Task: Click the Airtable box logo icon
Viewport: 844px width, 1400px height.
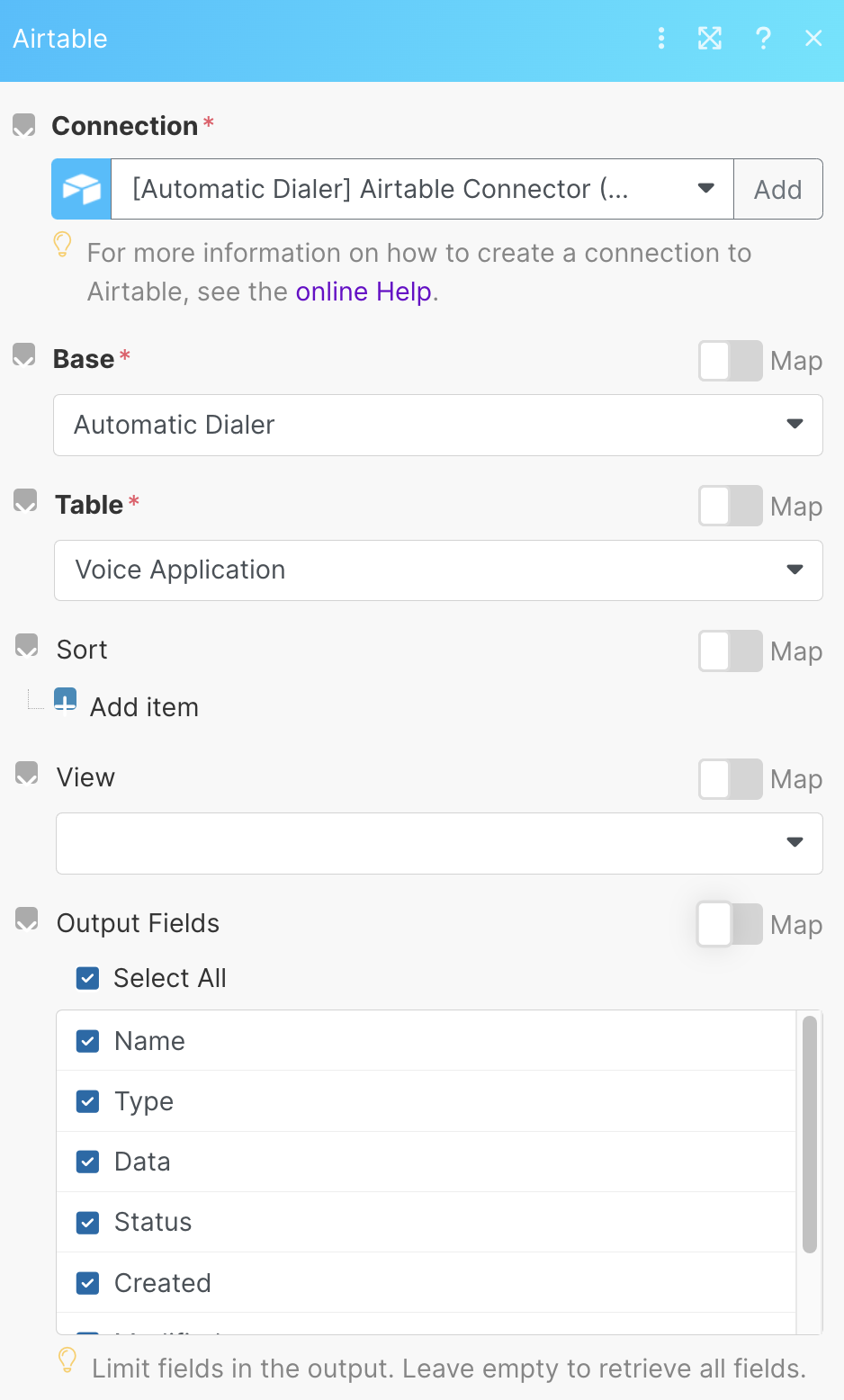Action: [x=82, y=189]
